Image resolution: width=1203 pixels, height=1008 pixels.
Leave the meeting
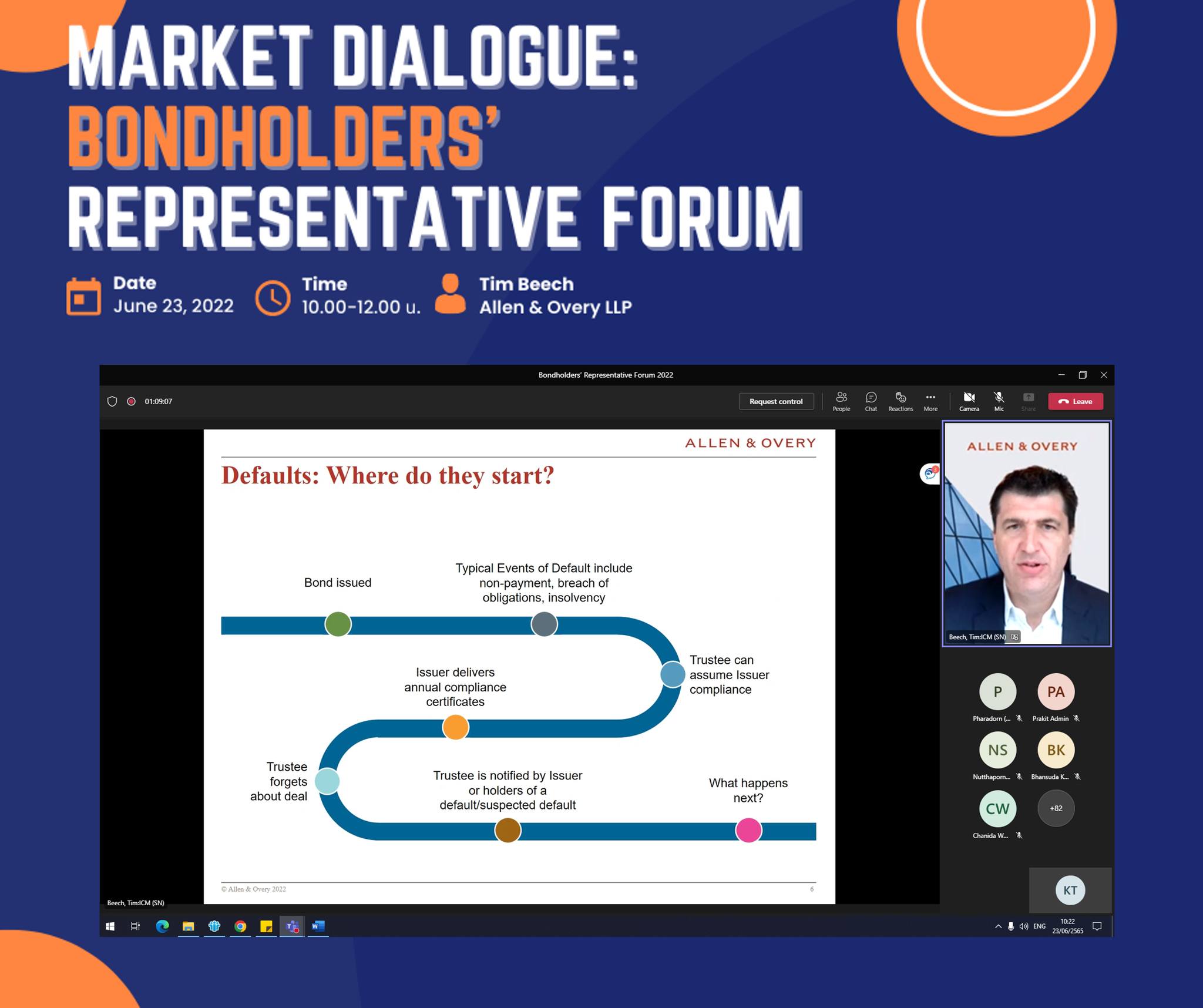point(1075,401)
